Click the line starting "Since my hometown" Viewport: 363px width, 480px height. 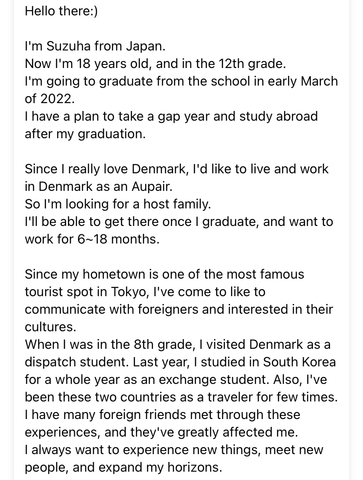164,274
